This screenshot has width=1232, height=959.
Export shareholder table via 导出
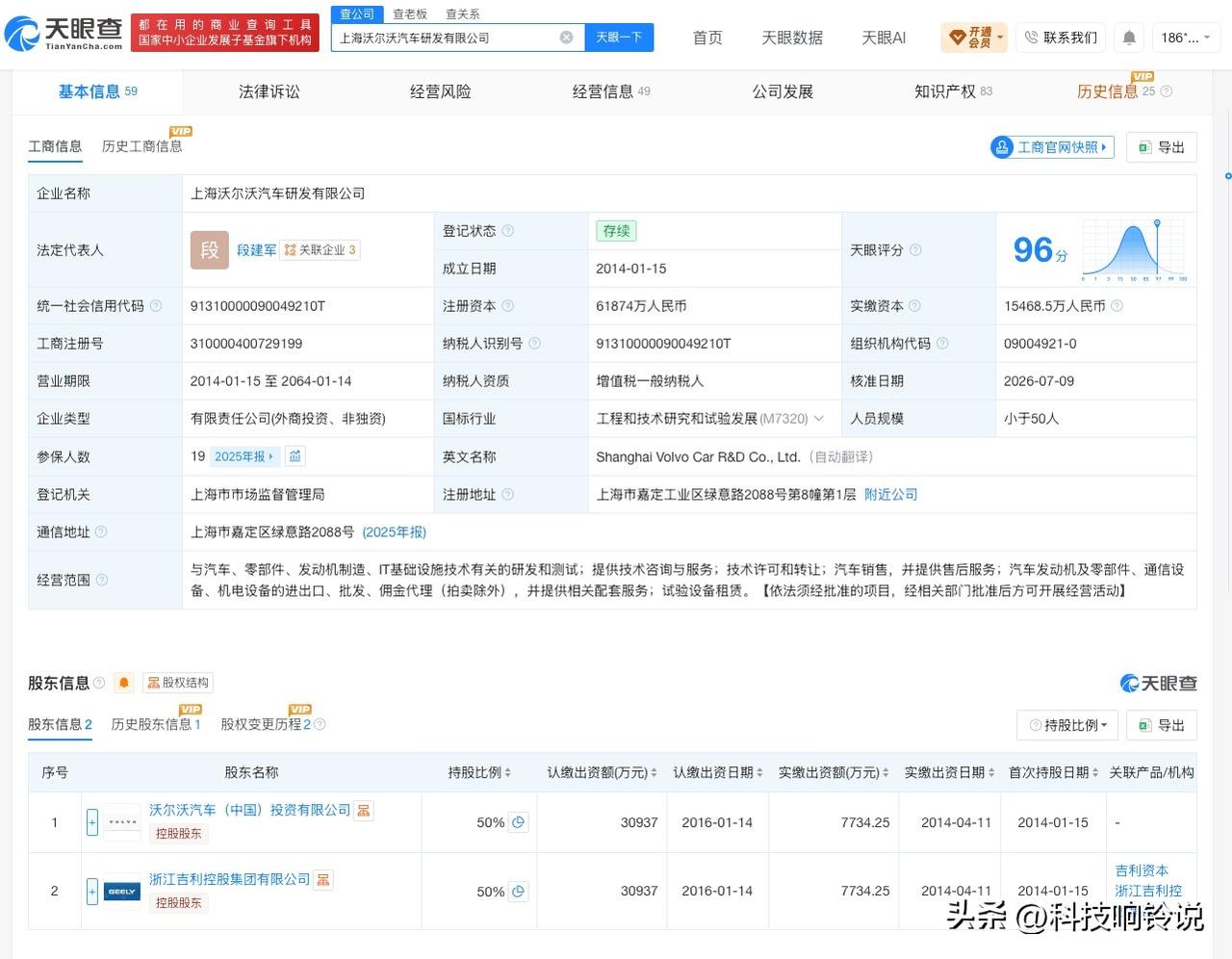click(1162, 725)
